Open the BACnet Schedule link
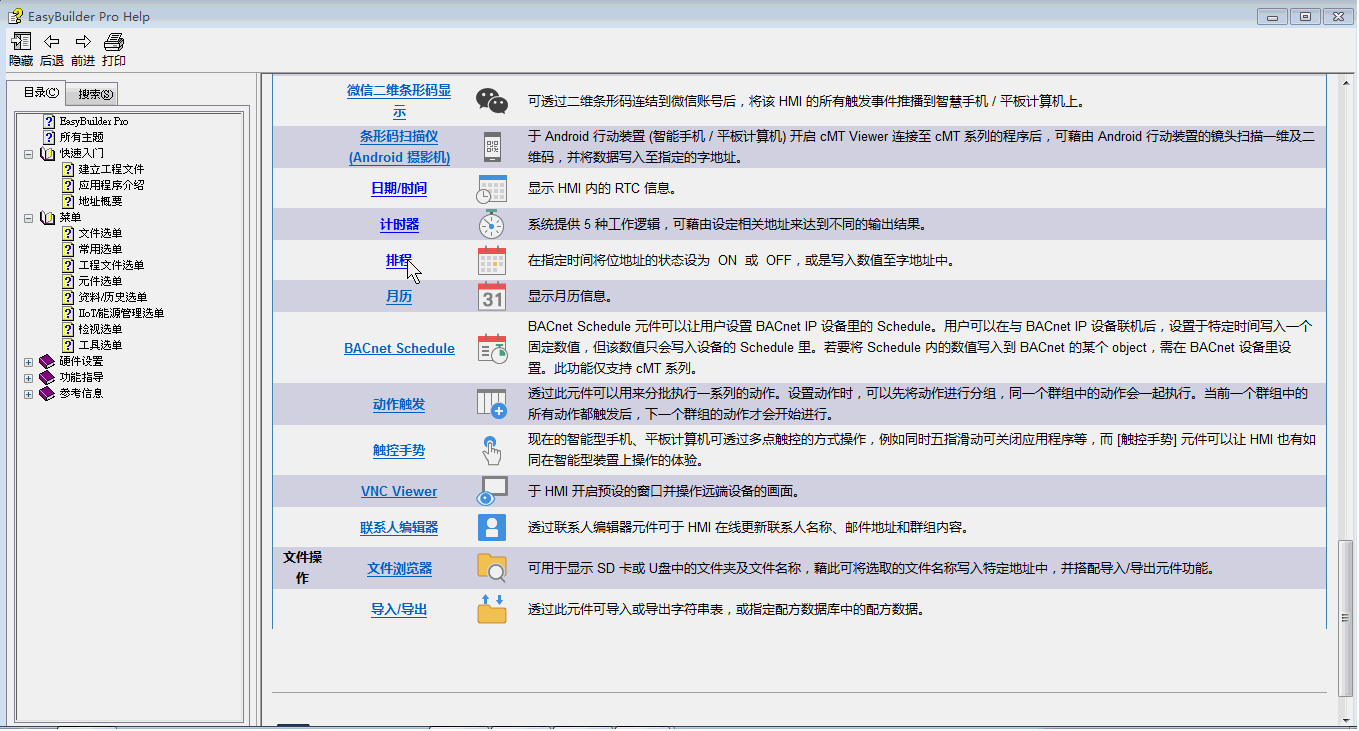This screenshot has height=731, width=1359. coord(399,348)
